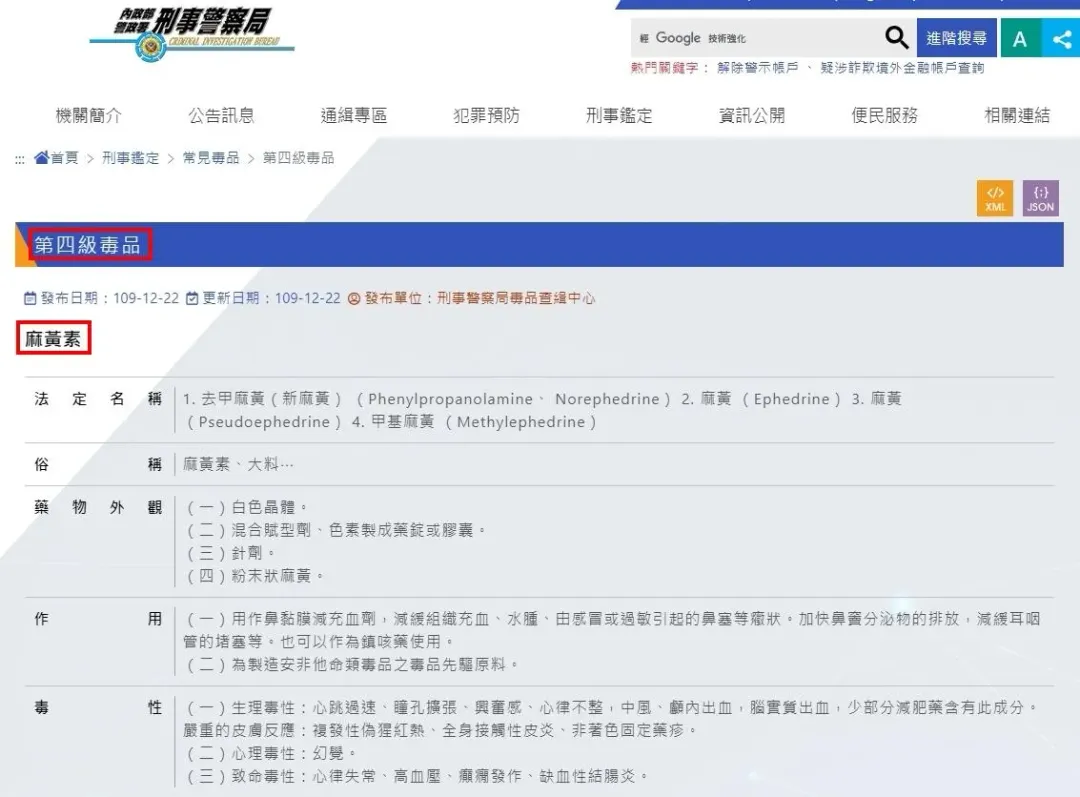Click the 發布單位 icon

coord(354,298)
